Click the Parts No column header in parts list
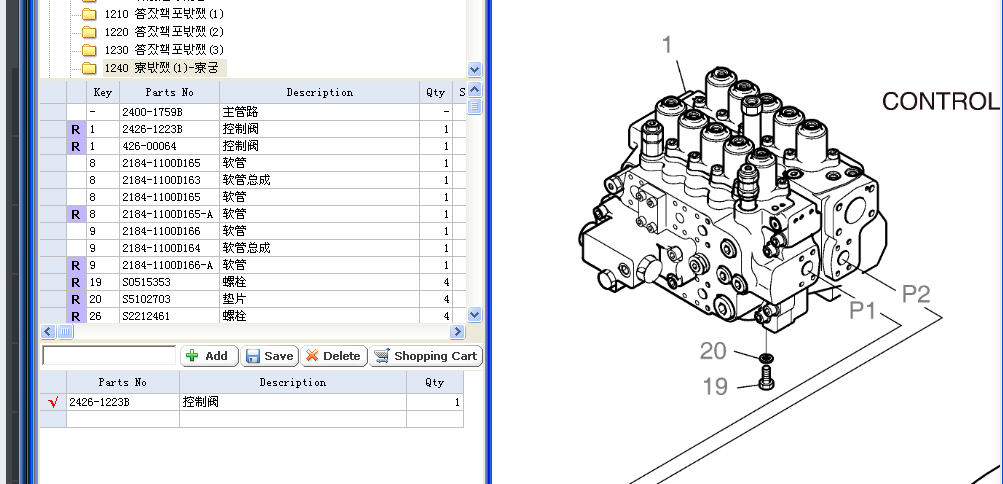1003x484 pixels. [x=169, y=92]
